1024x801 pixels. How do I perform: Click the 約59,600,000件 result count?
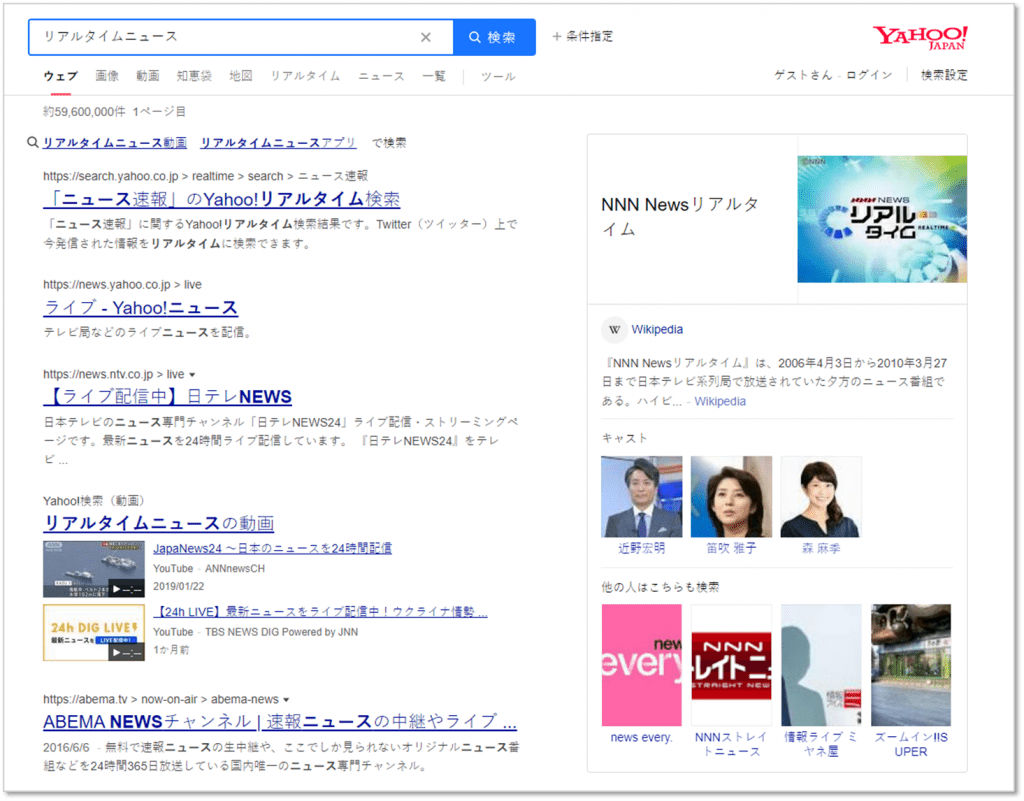pyautogui.click(x=84, y=112)
